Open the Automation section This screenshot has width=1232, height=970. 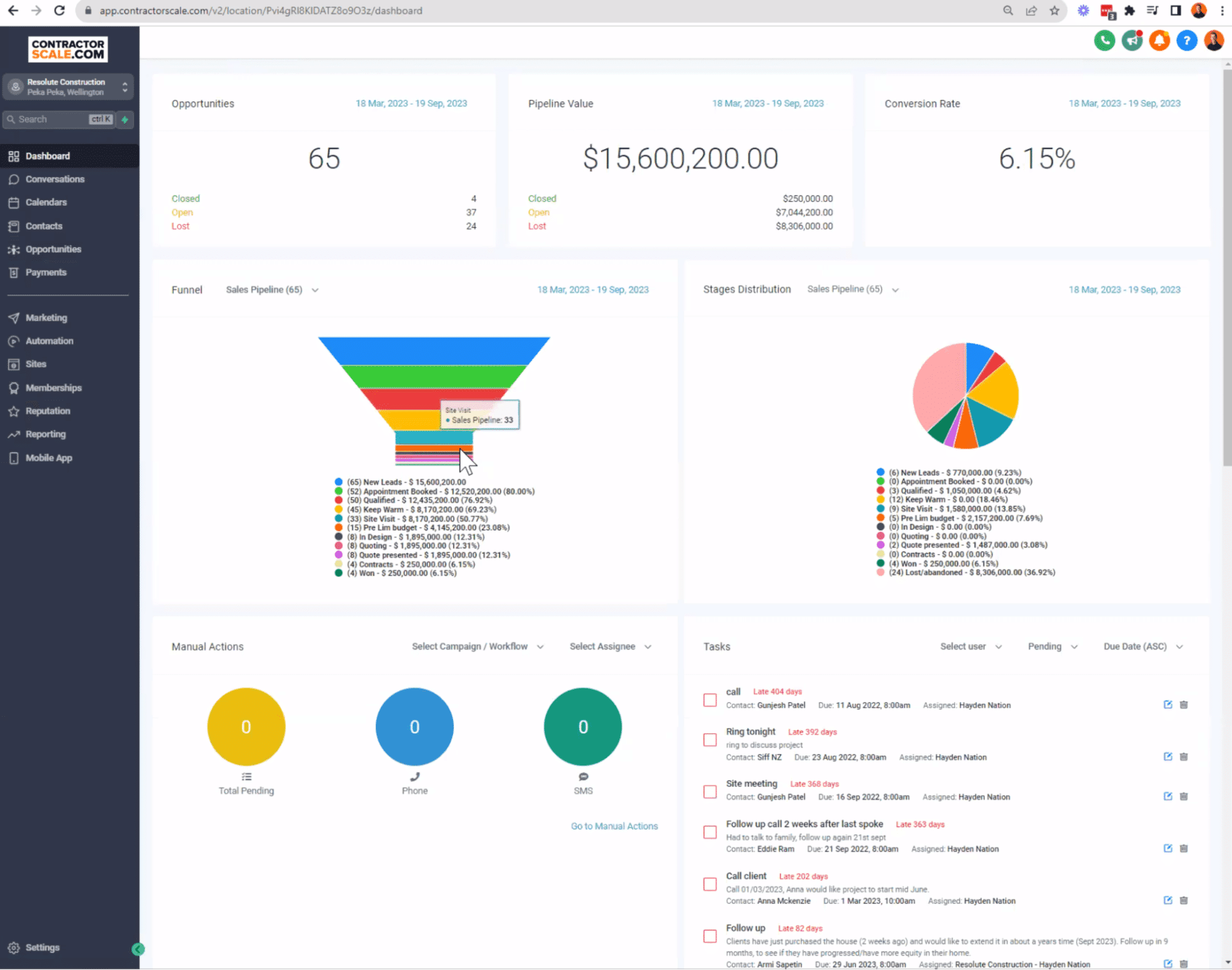(49, 340)
